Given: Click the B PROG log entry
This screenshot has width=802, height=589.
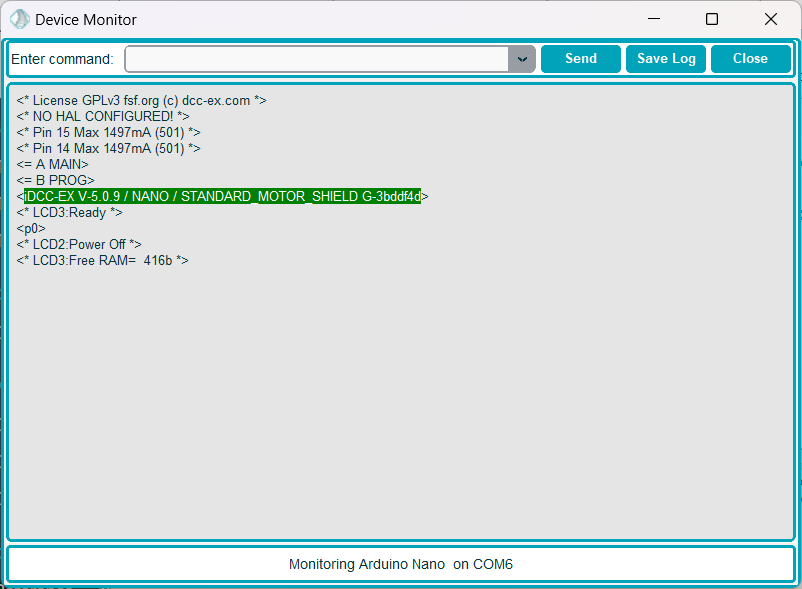Looking at the screenshot, I should point(55,181).
